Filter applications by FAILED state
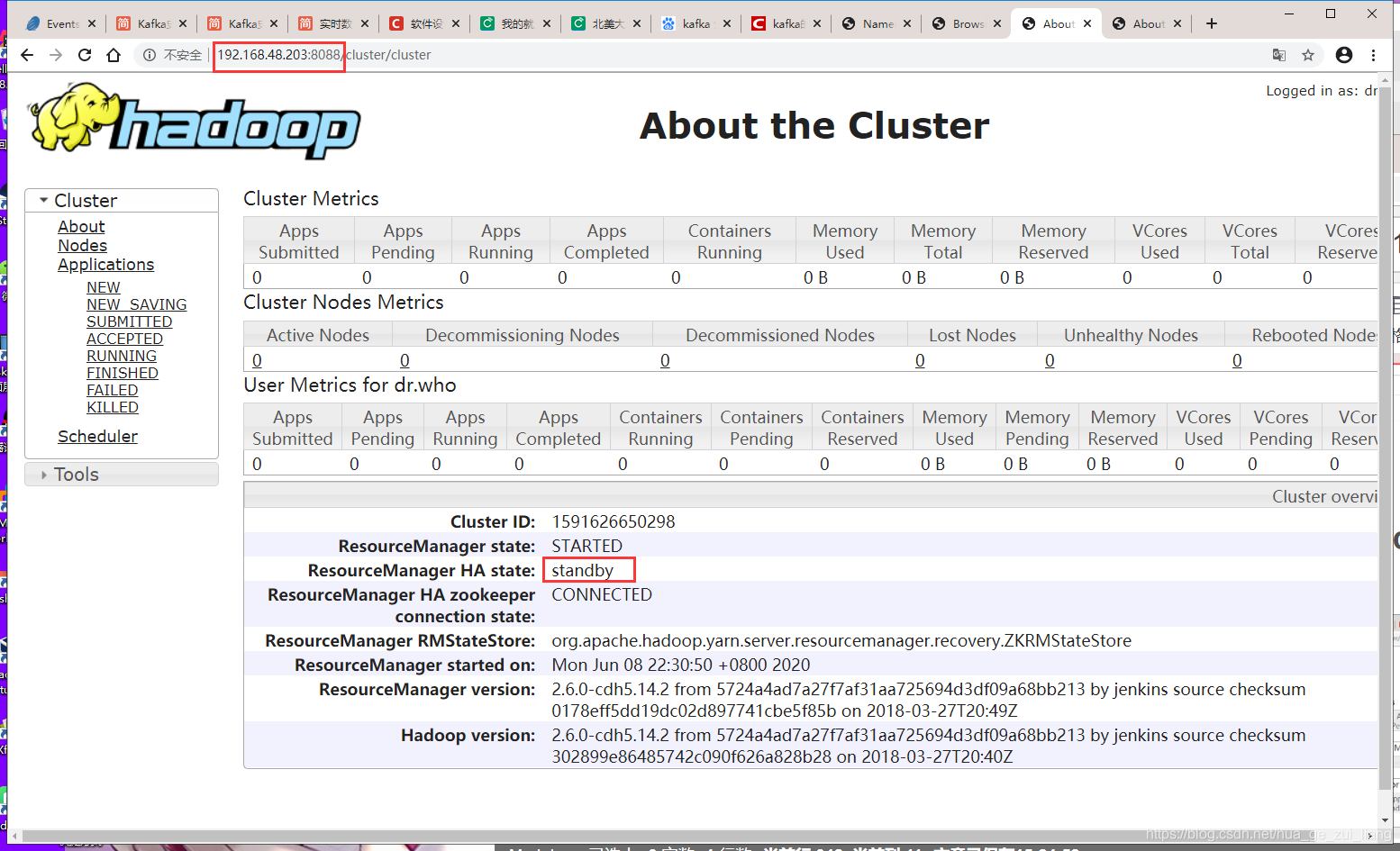Image resolution: width=1400 pixels, height=851 pixels. click(x=112, y=390)
